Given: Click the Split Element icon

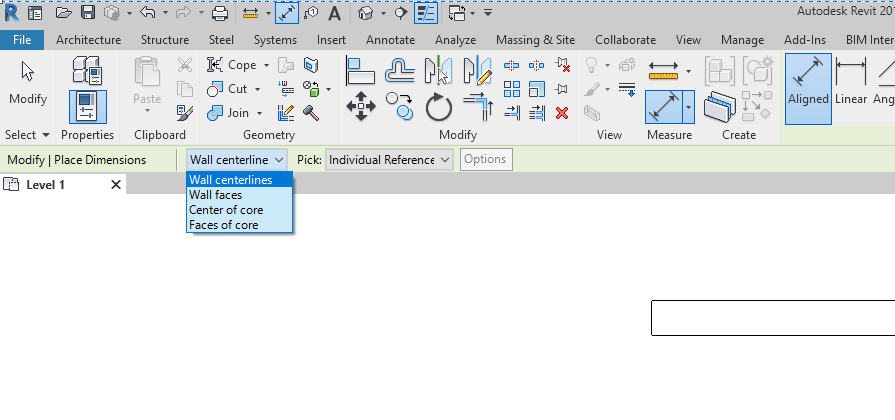Looking at the screenshot, I should click(x=511, y=66).
